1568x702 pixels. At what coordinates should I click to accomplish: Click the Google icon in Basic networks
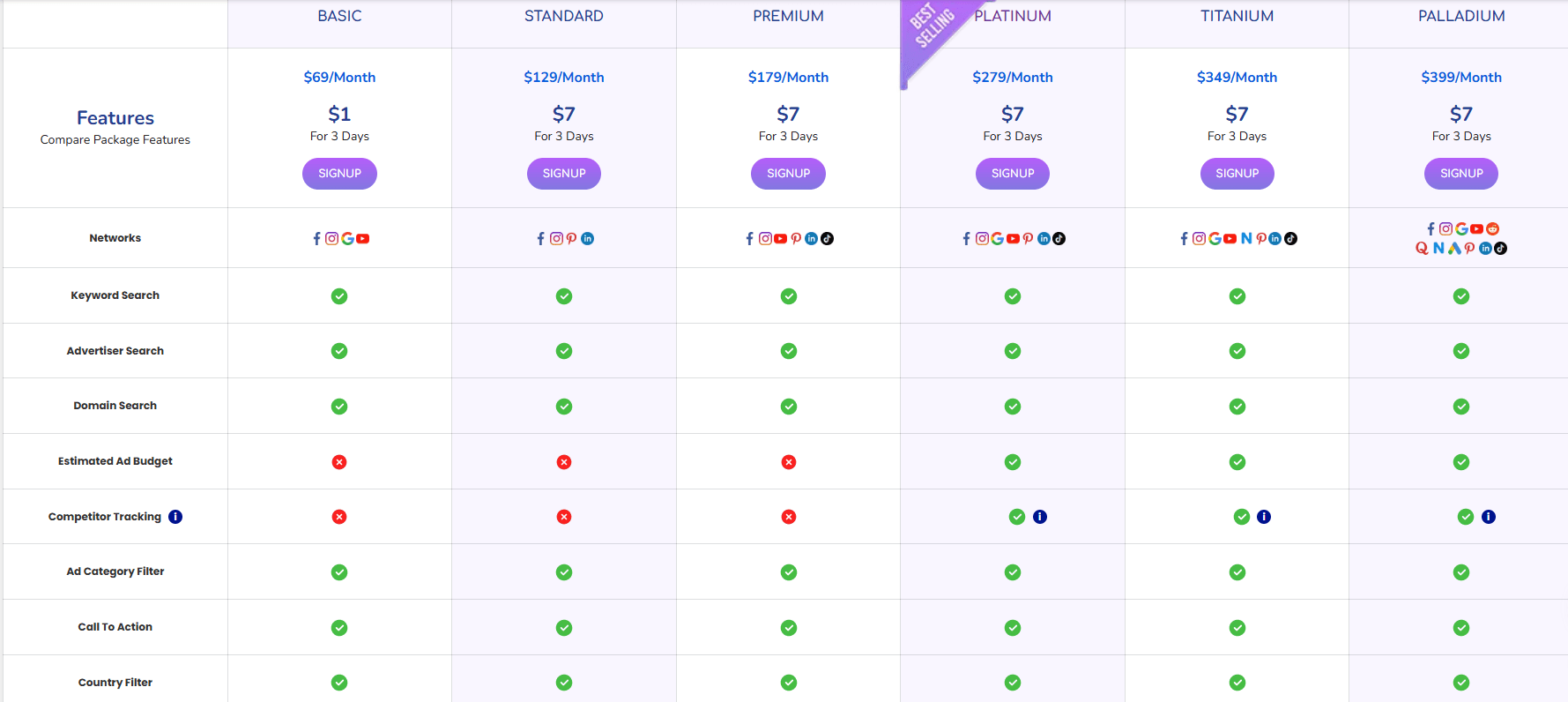[x=347, y=239]
